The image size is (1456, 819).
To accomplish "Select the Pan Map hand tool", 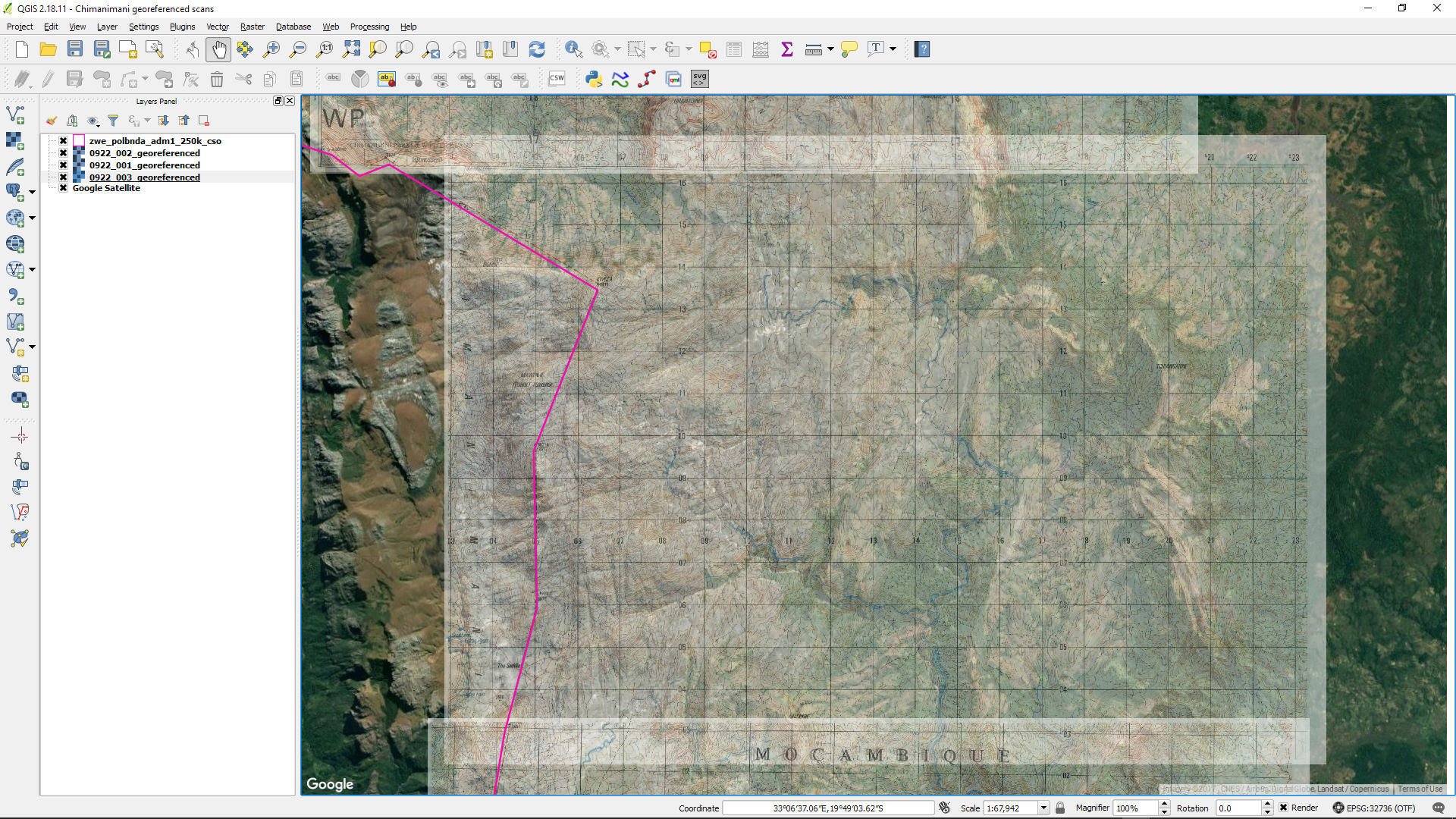I will point(218,49).
